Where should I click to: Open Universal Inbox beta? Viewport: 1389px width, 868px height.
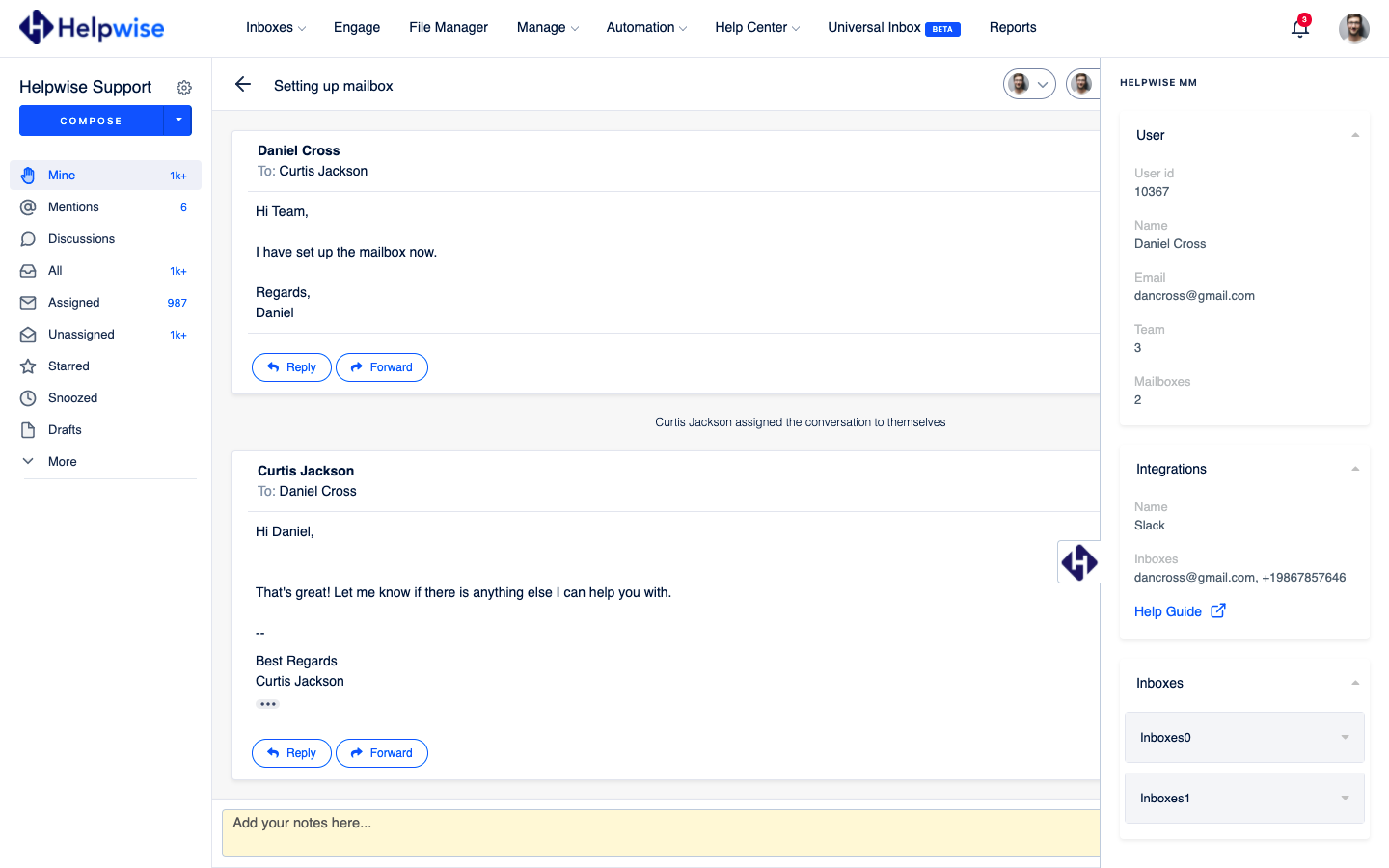pyautogui.click(x=893, y=27)
